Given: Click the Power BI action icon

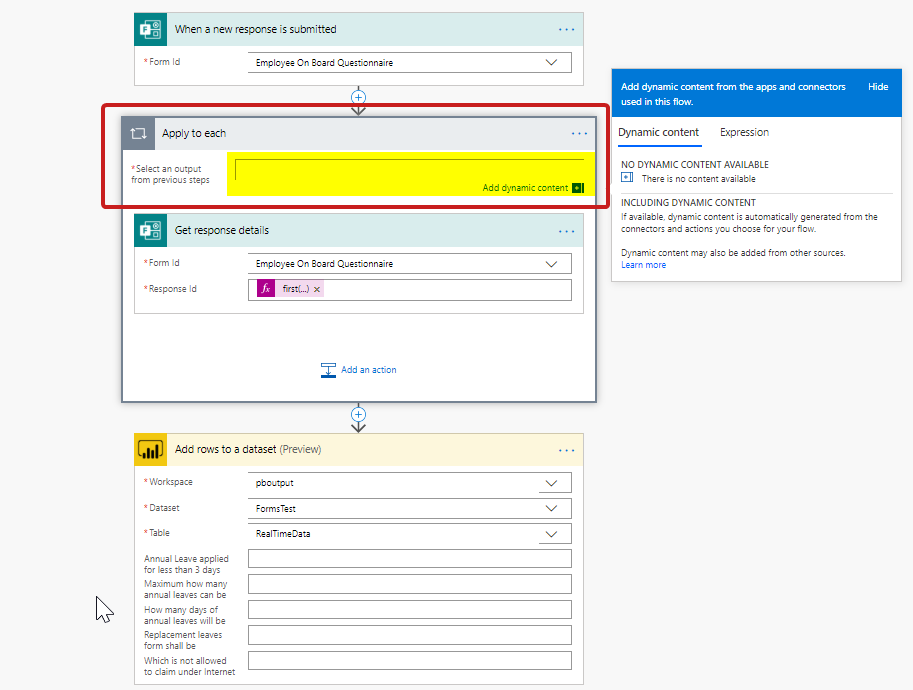Looking at the screenshot, I should 150,449.
